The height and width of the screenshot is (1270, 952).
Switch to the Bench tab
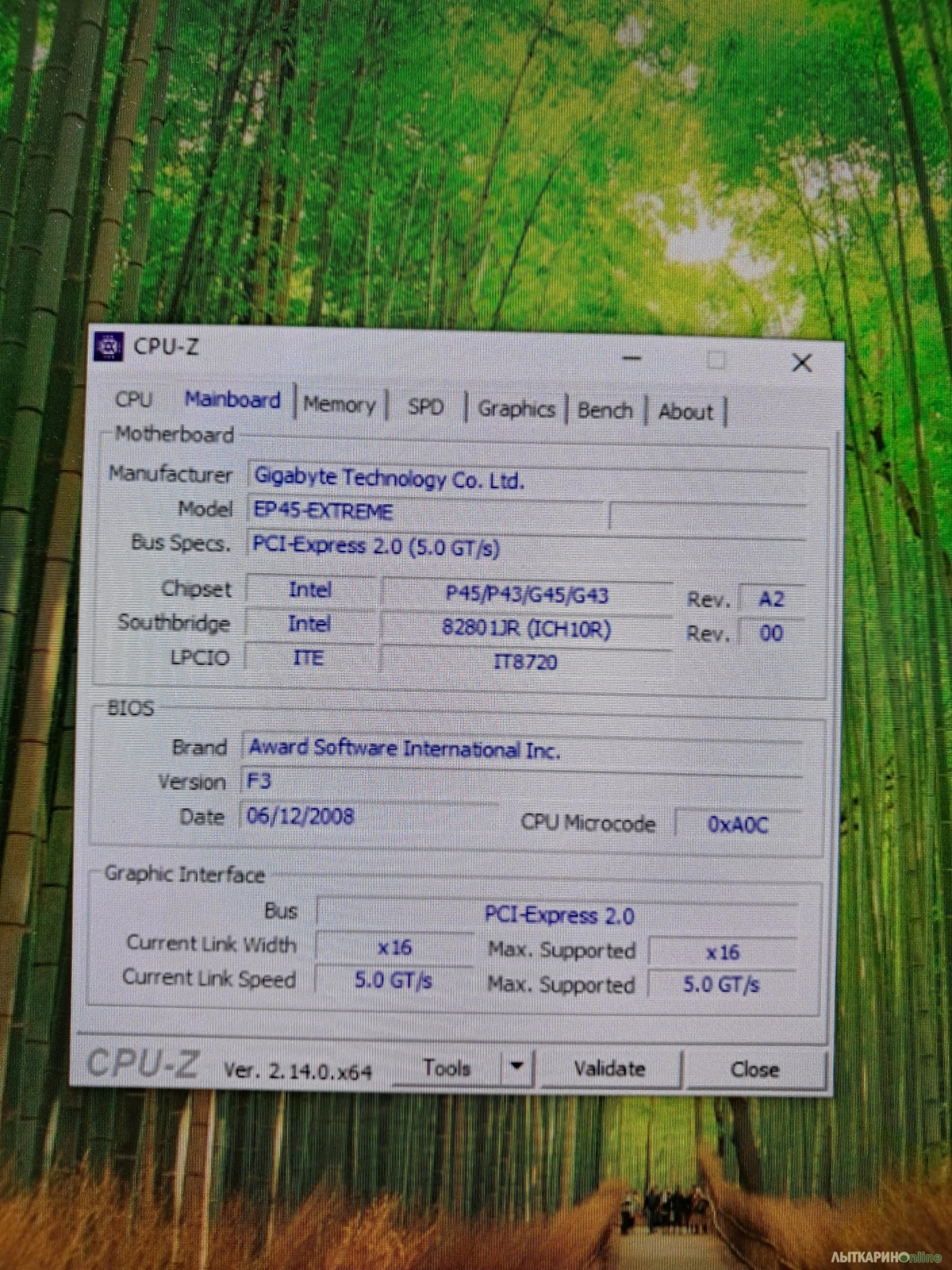(605, 410)
